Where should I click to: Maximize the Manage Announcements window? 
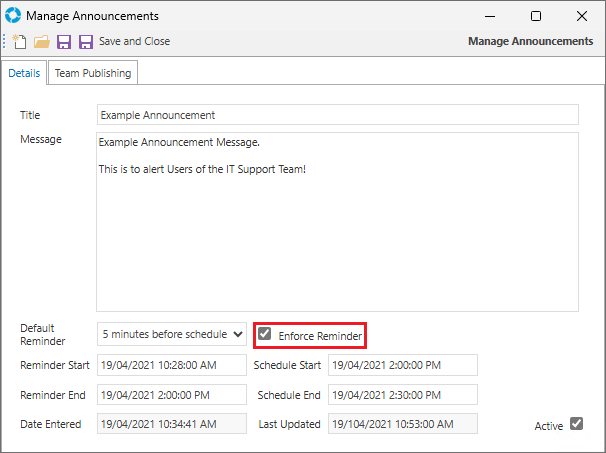point(536,16)
